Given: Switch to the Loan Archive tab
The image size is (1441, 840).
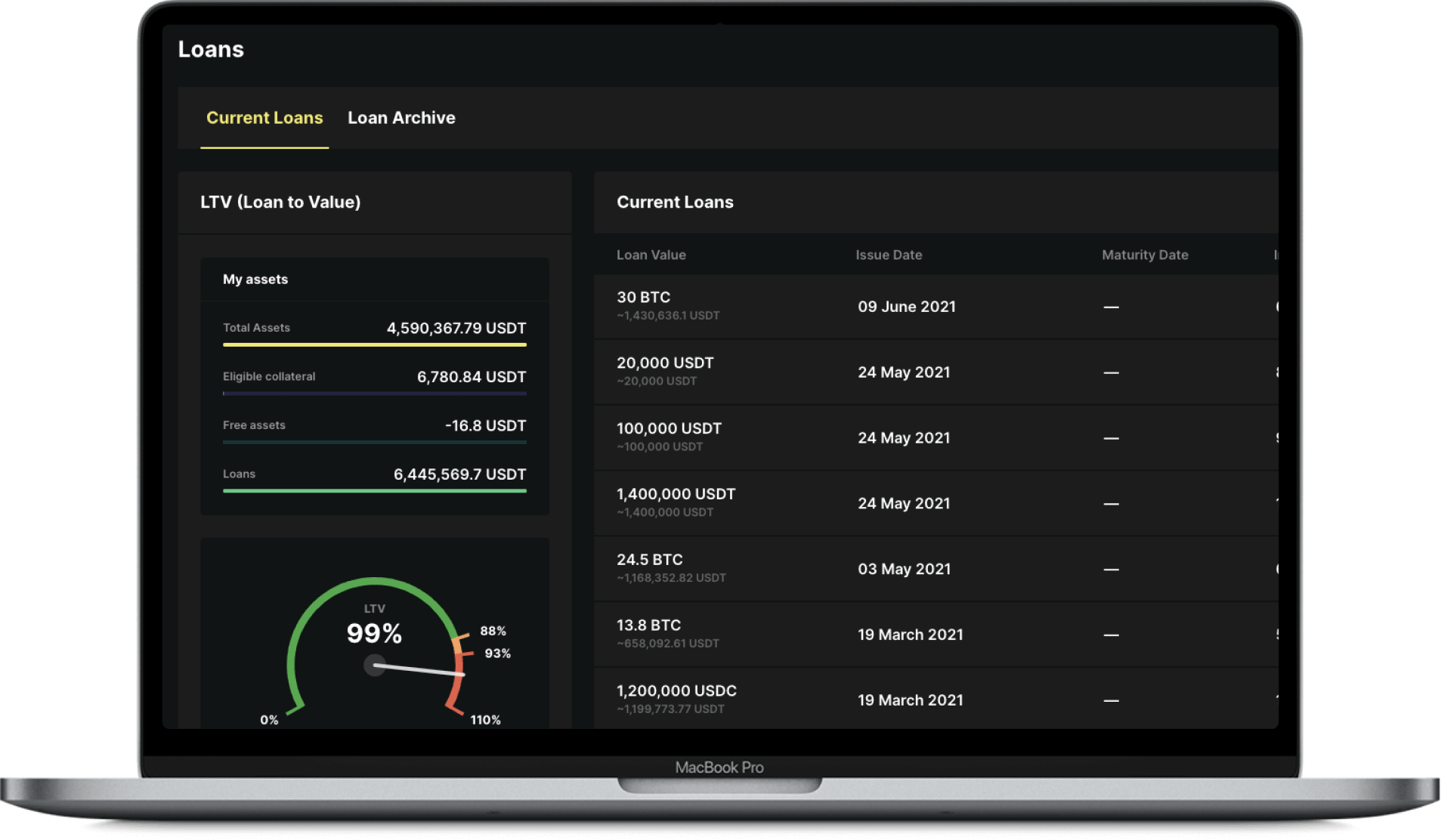Looking at the screenshot, I should tap(401, 118).
